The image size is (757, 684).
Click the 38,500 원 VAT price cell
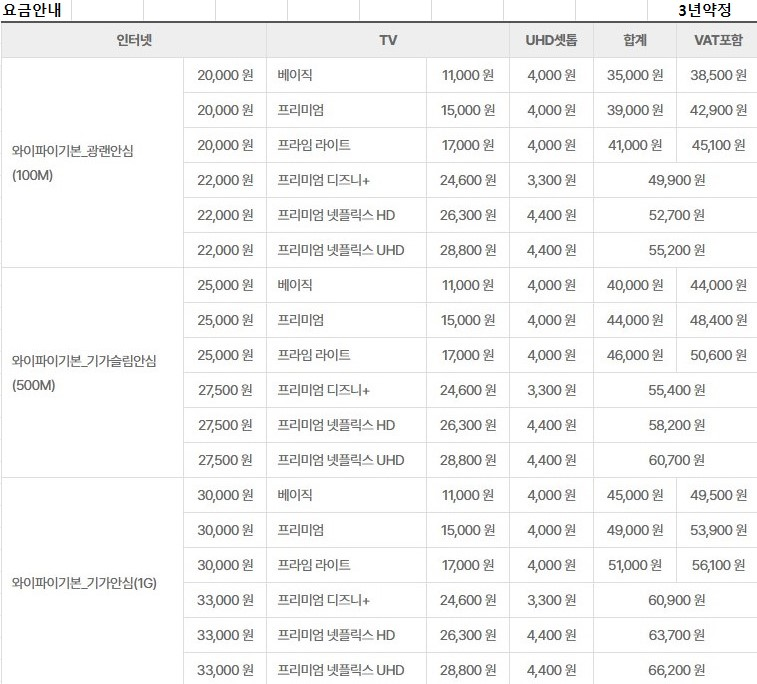click(718, 75)
